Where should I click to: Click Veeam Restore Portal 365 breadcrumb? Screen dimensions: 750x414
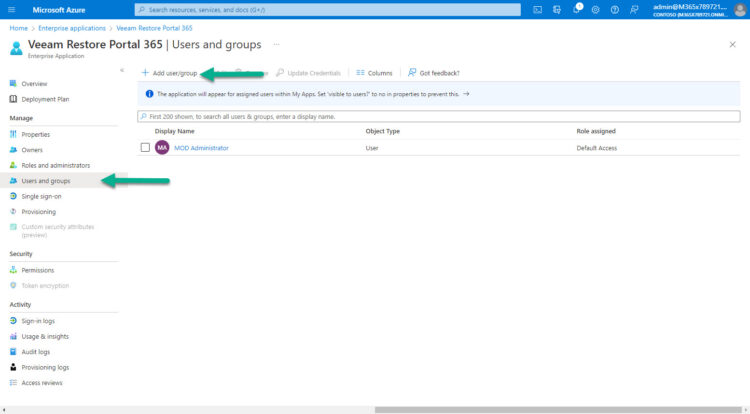coord(154,28)
